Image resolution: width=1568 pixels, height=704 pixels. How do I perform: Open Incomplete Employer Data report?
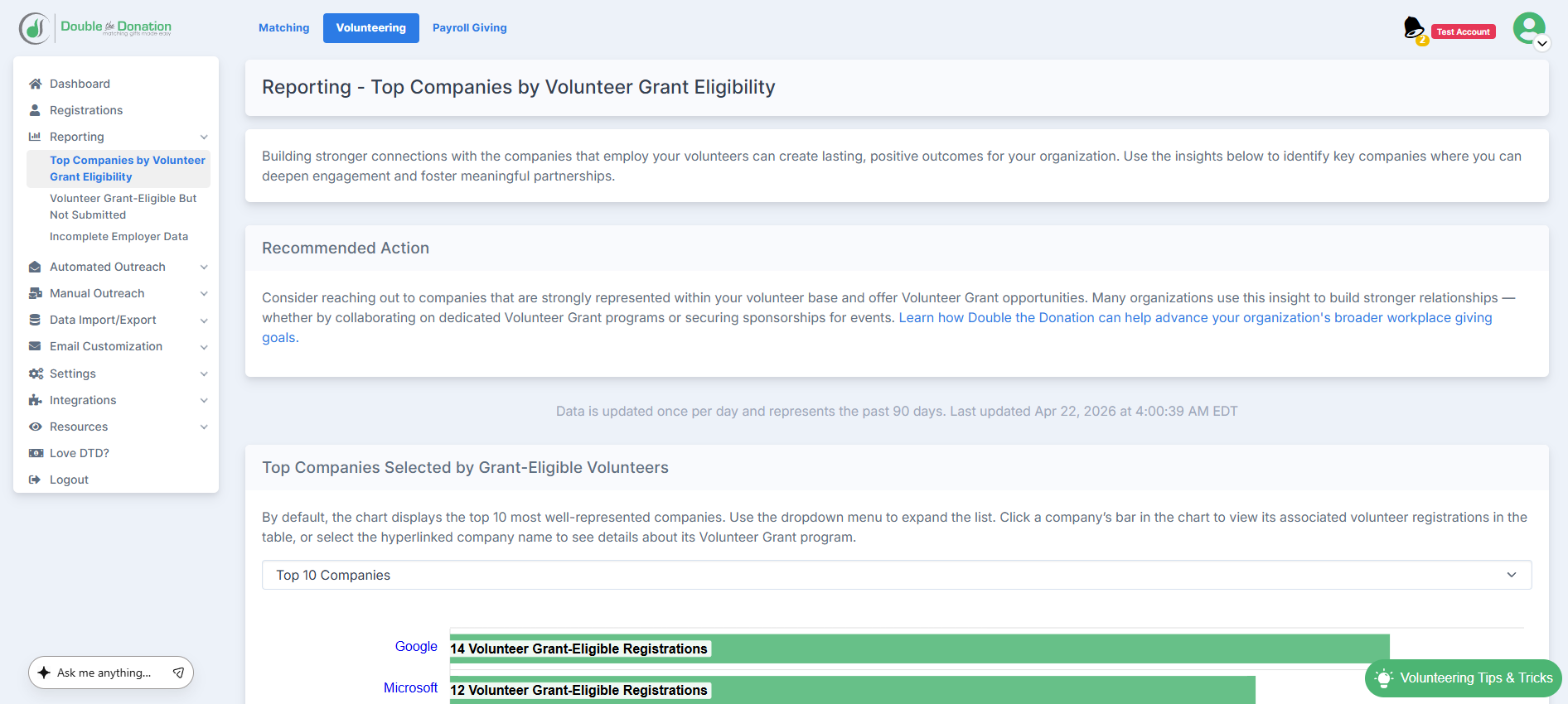click(119, 236)
